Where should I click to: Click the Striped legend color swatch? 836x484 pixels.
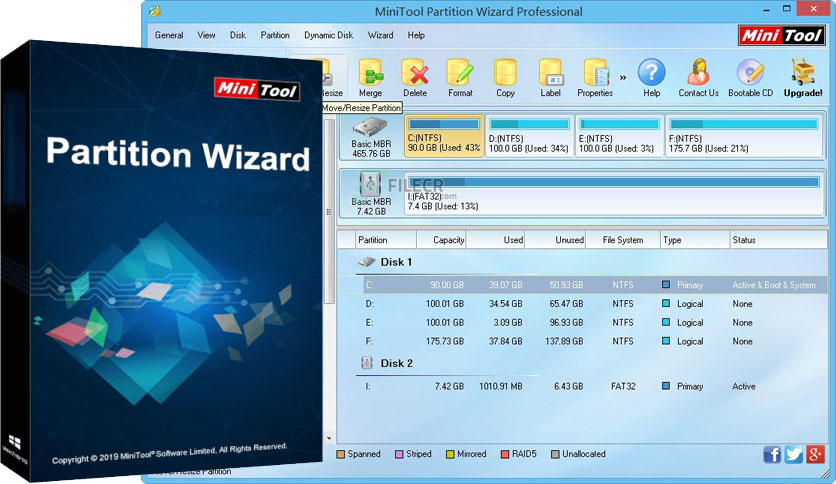(x=399, y=454)
